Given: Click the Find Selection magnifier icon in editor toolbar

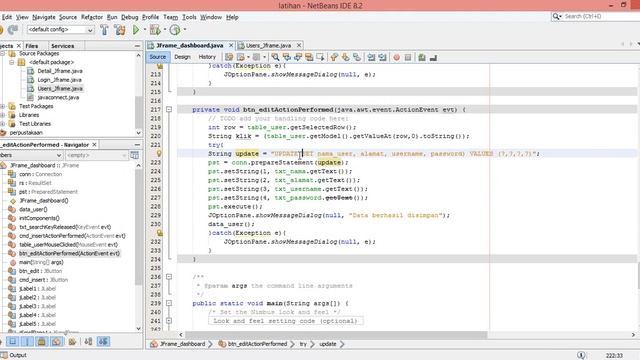Looking at the screenshot, I should click(x=276, y=57).
